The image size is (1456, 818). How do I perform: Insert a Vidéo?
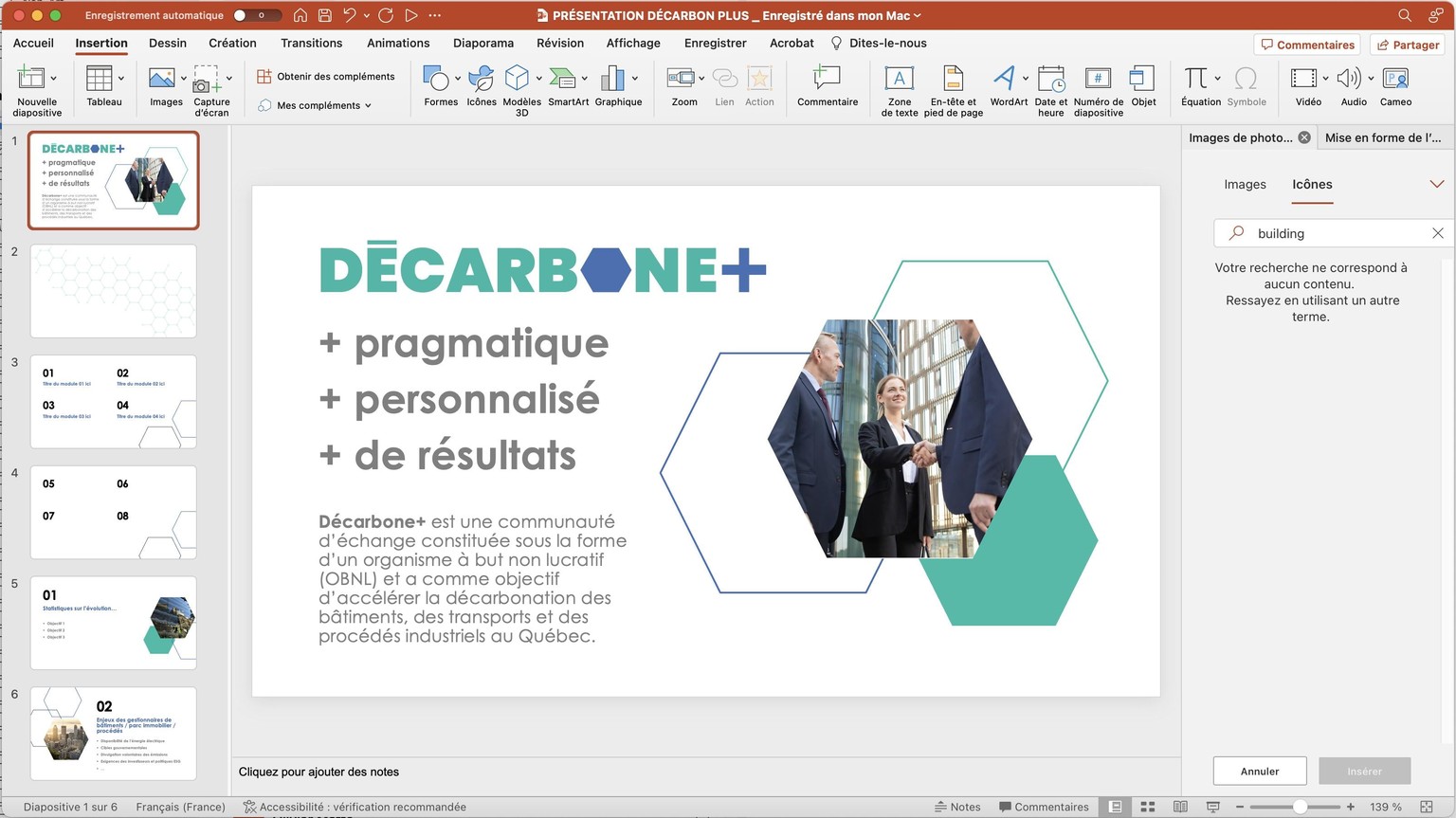pyautogui.click(x=1304, y=78)
